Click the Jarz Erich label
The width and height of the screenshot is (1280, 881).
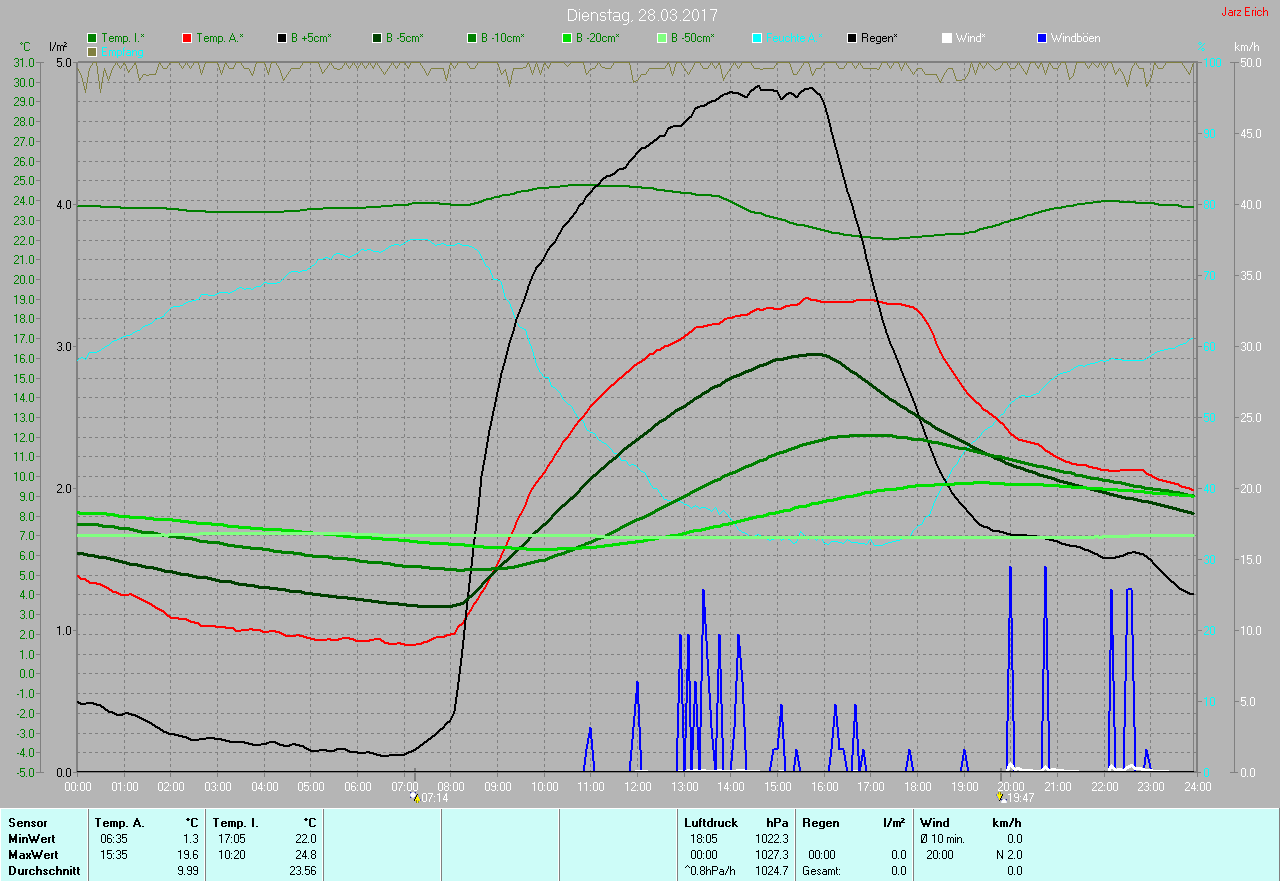[x=1244, y=12]
